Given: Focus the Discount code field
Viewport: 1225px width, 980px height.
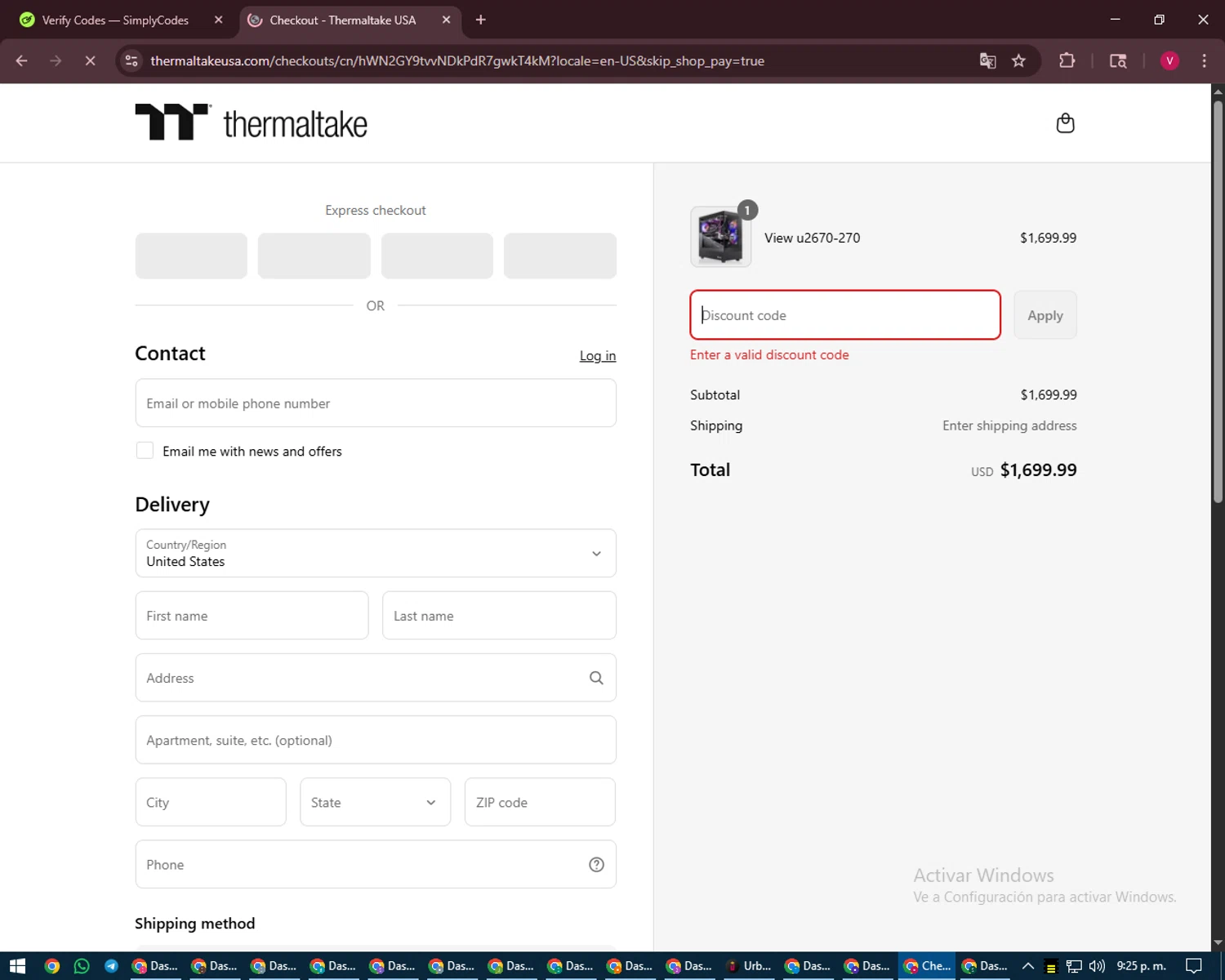Looking at the screenshot, I should [845, 315].
